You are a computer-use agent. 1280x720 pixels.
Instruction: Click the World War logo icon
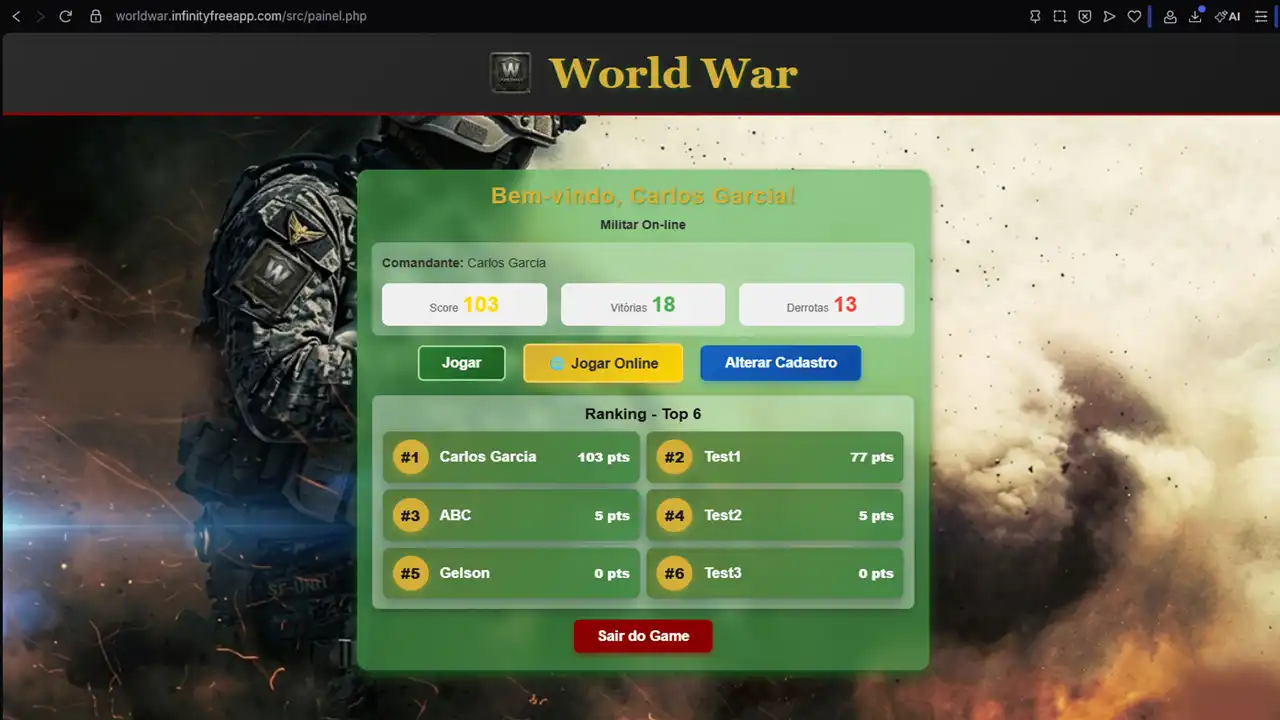(x=510, y=73)
